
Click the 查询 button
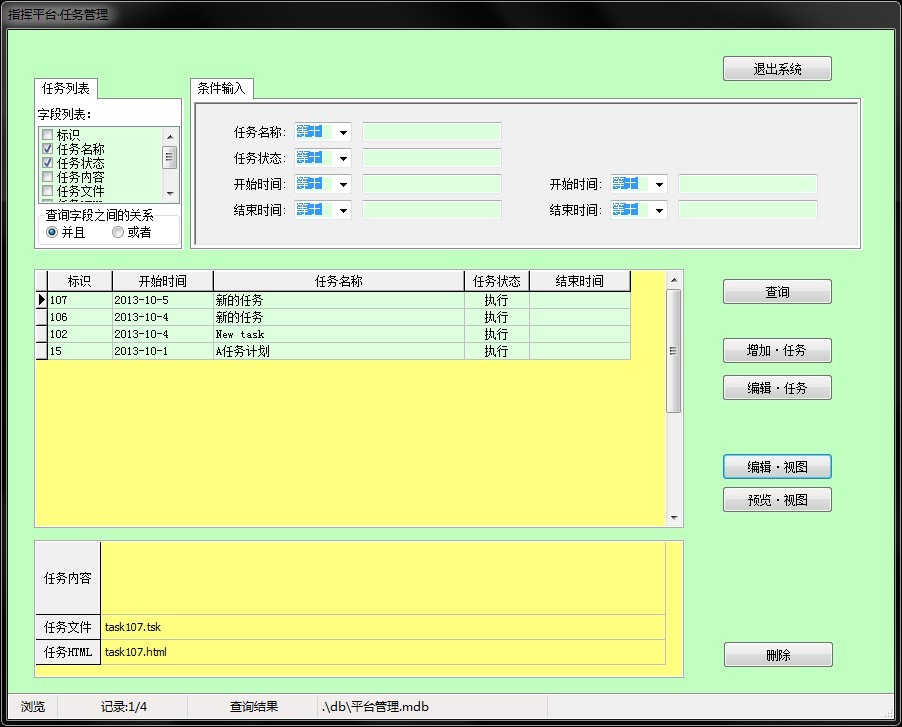pyautogui.click(x=777, y=292)
